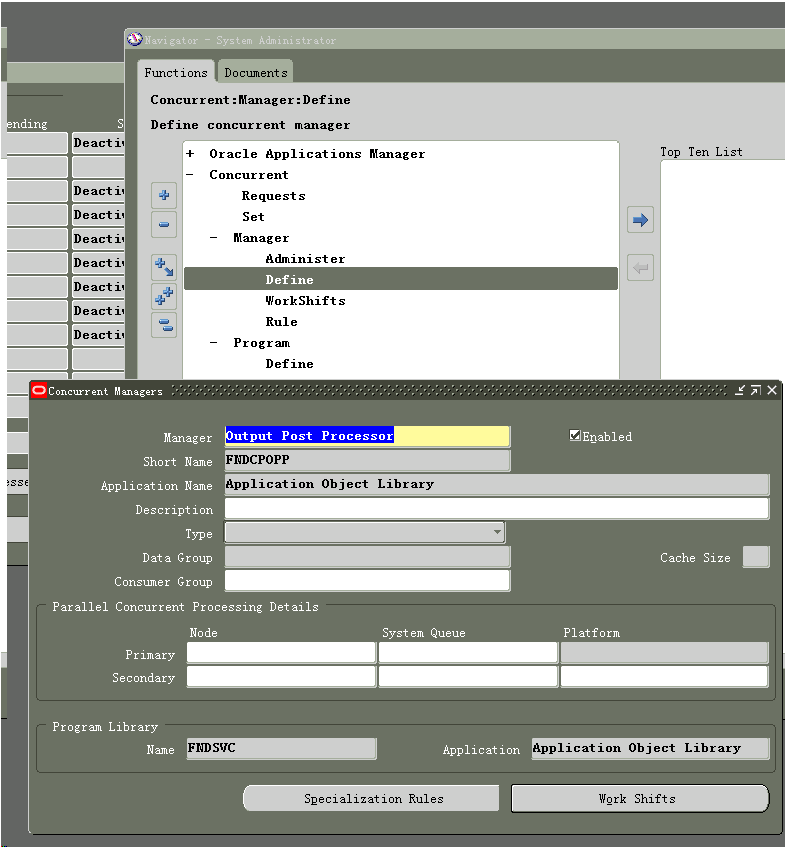Collapse the Manager tree node
Image resolution: width=787 pixels, height=850 pixels.
(214, 238)
